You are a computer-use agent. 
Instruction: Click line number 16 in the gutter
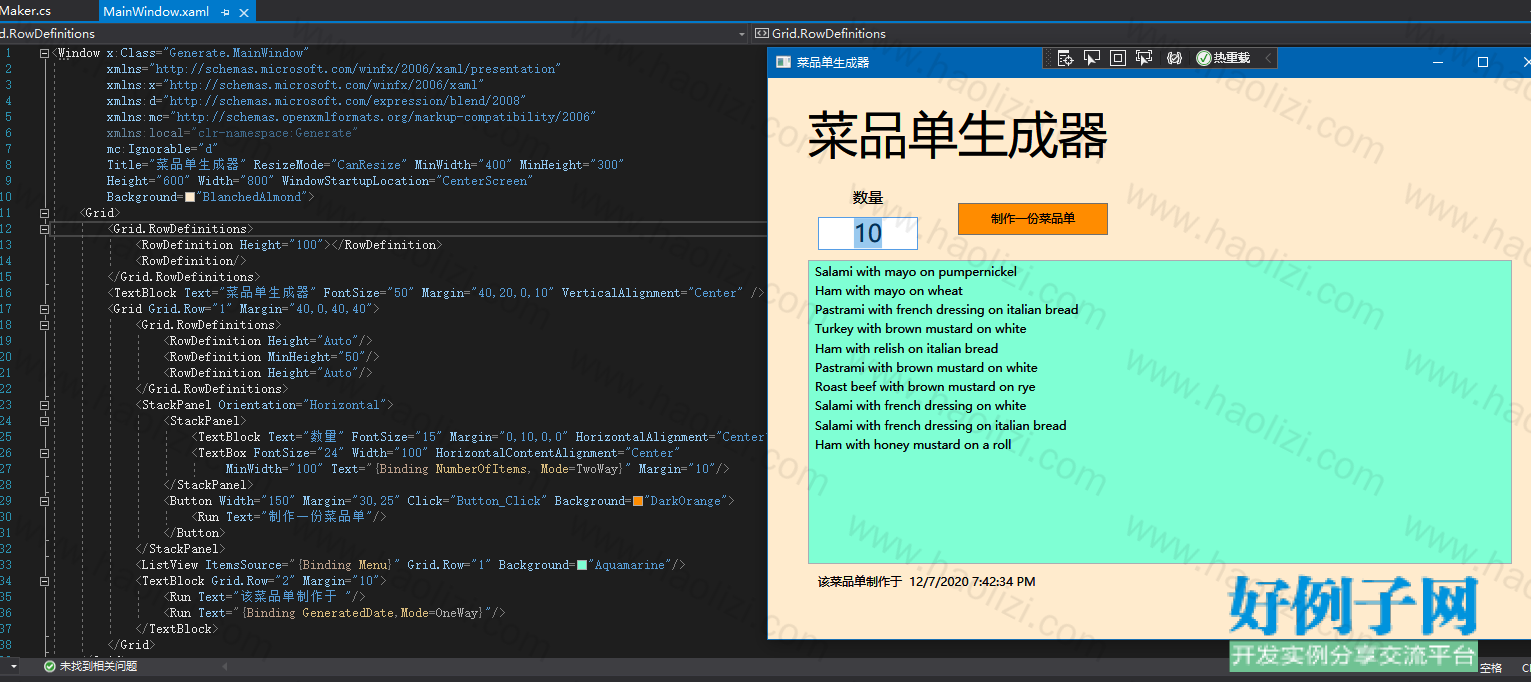pyautogui.click(x=7, y=293)
